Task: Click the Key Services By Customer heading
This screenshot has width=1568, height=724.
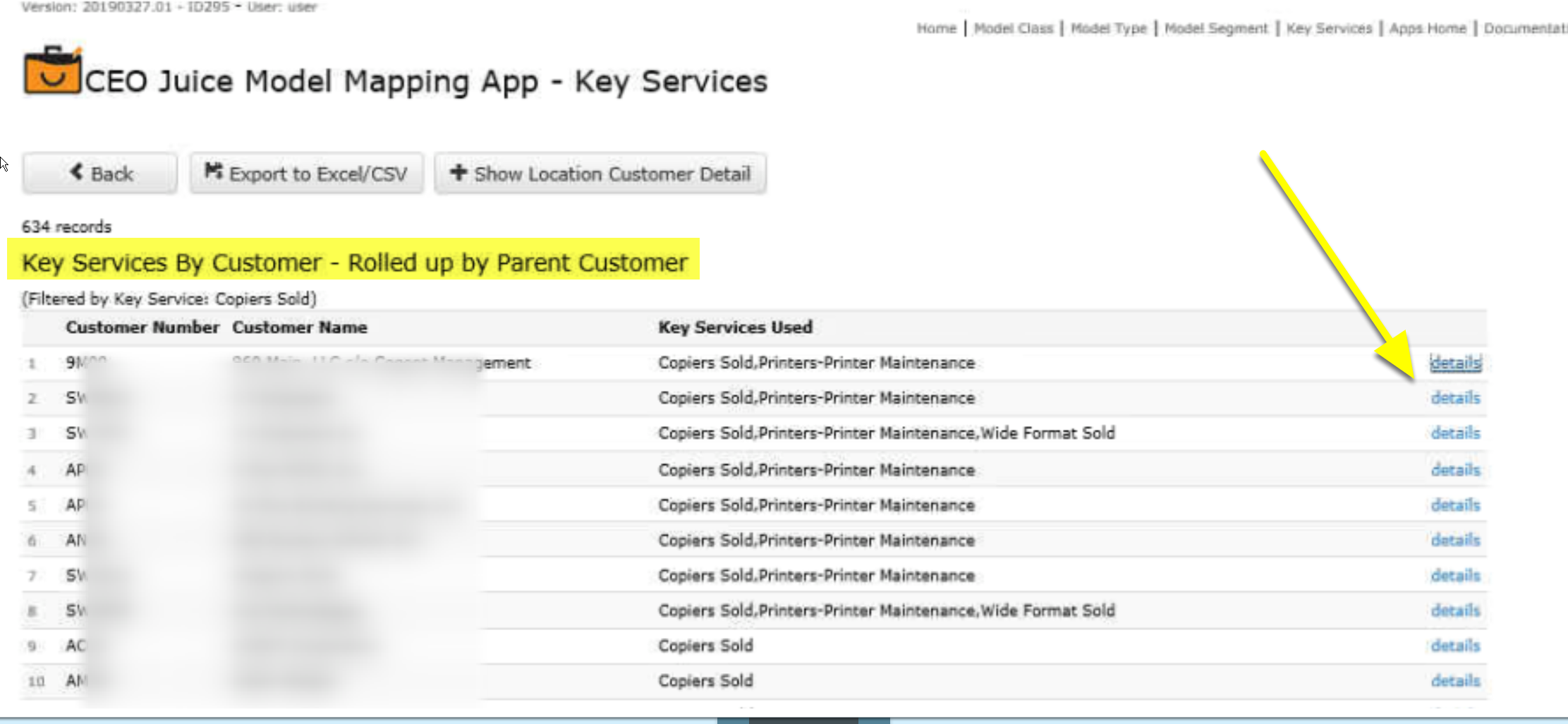Action: pos(354,263)
